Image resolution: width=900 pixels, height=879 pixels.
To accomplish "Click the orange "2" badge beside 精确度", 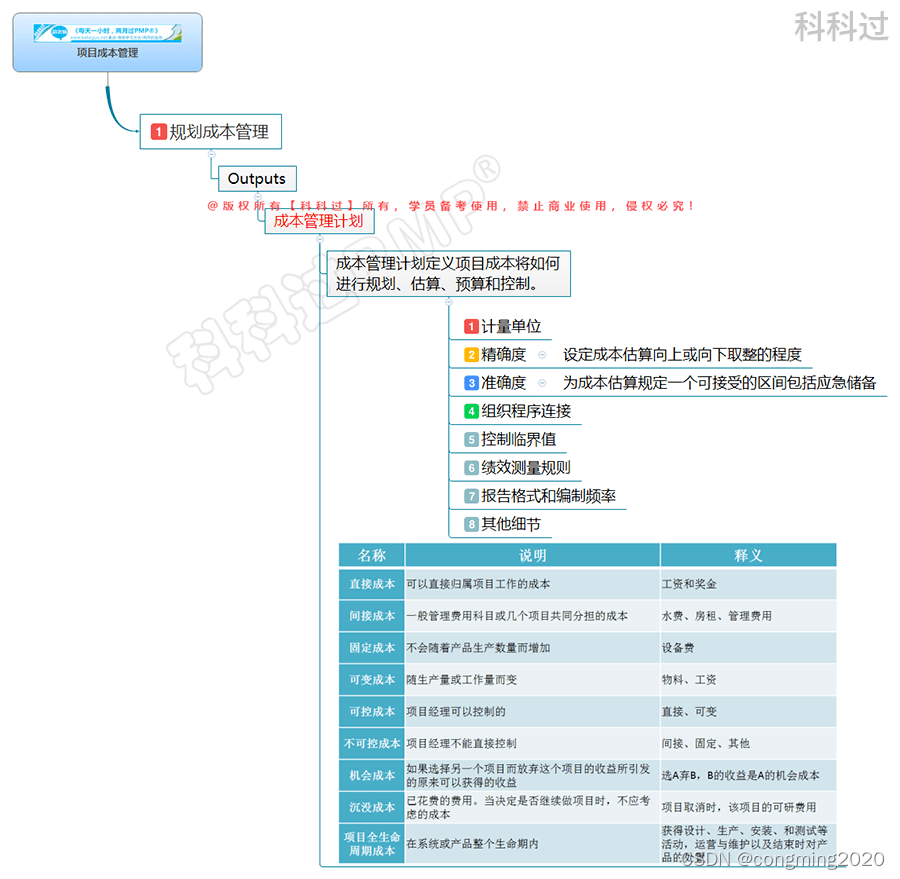I will pyautogui.click(x=470, y=354).
